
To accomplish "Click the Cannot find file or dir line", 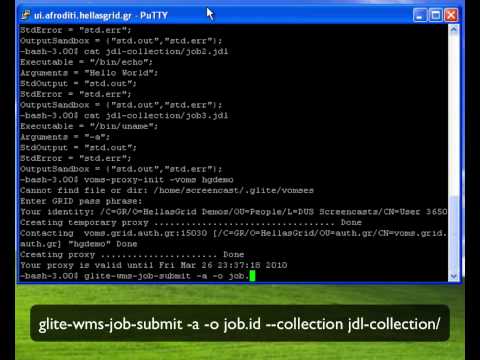I will tap(167, 190).
